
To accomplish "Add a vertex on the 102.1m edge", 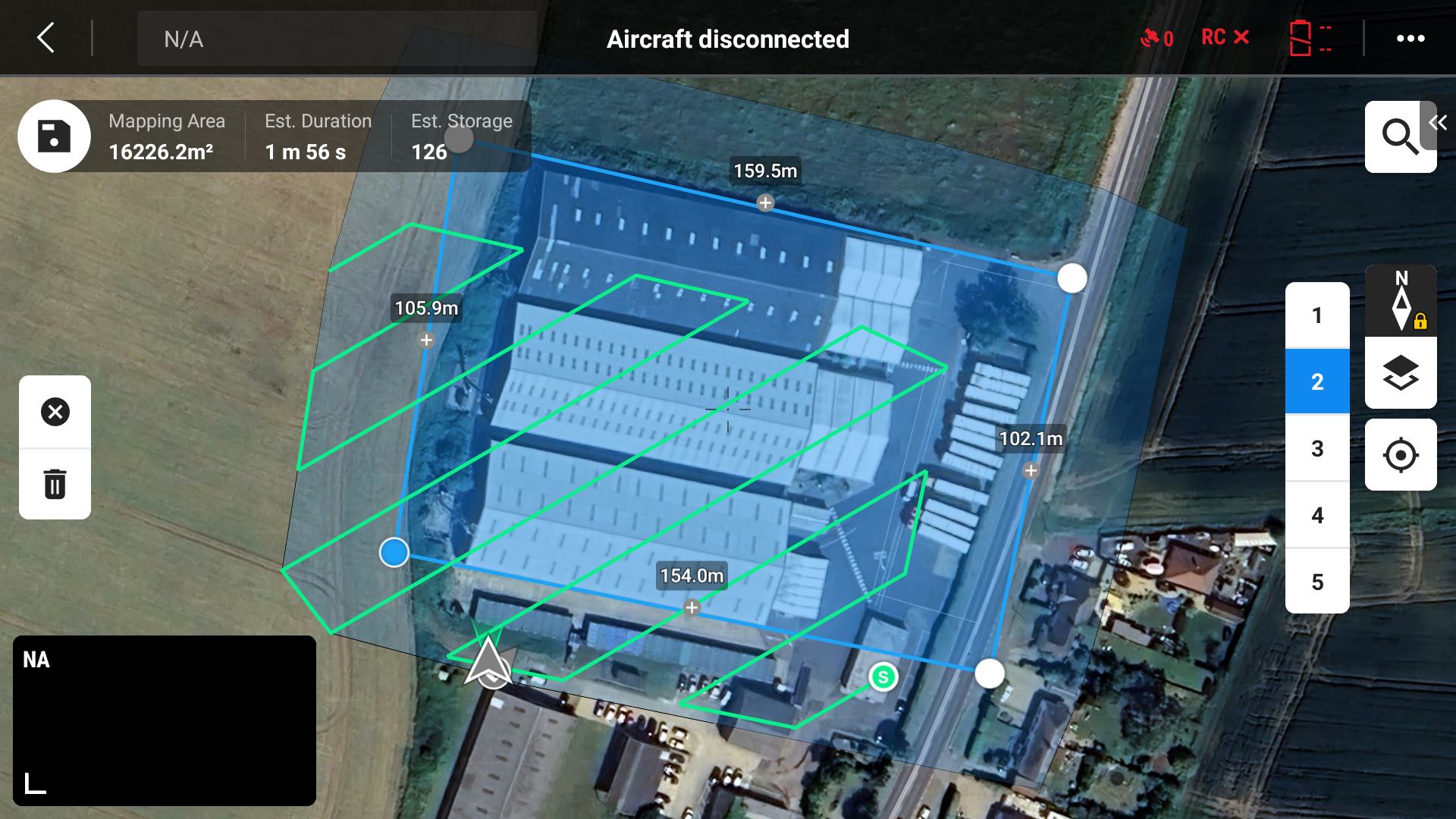I will [x=1030, y=470].
